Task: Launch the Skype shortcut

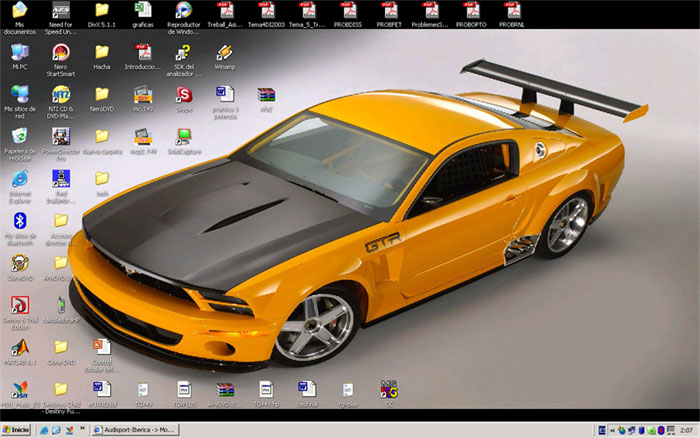Action: pos(183,95)
